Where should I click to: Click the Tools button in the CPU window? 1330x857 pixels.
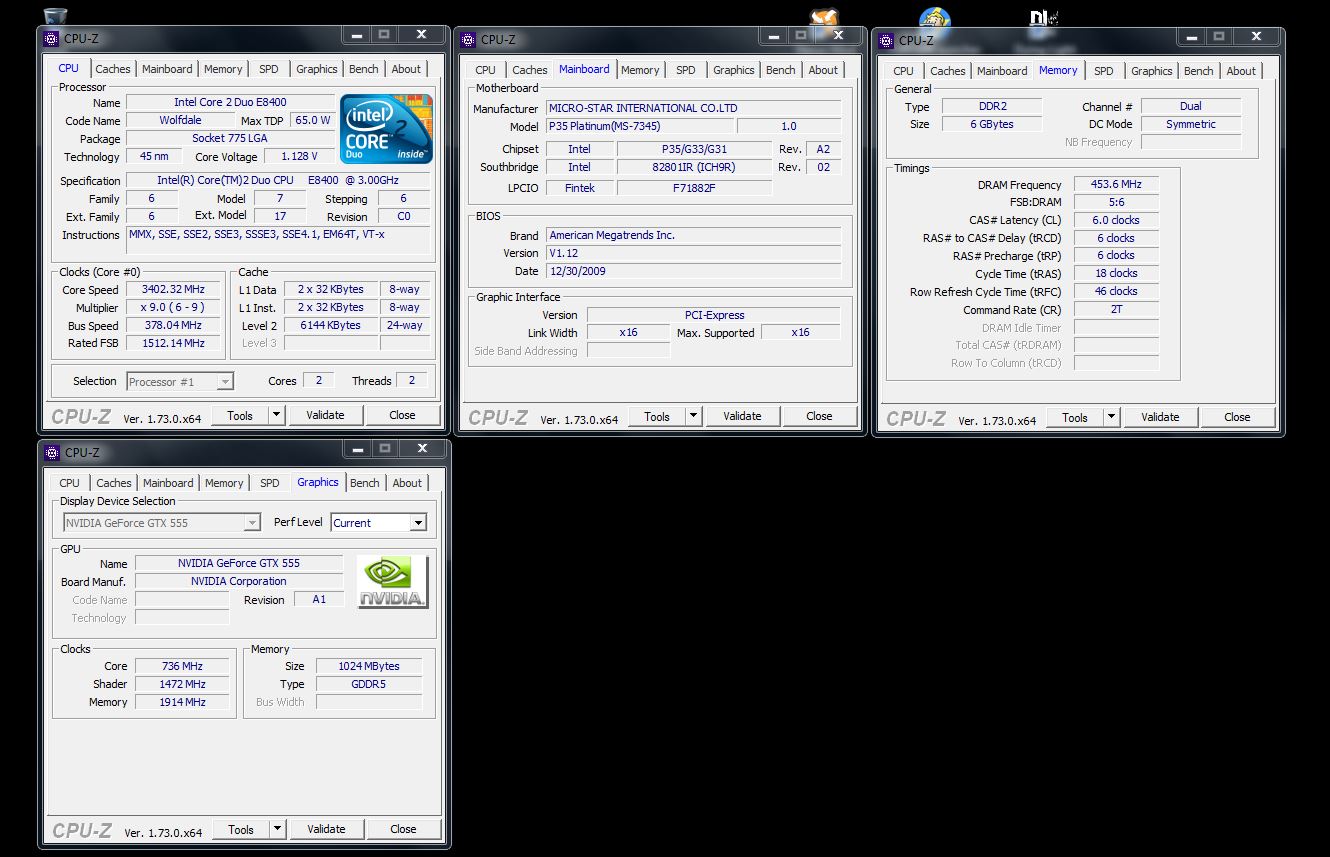[240, 415]
